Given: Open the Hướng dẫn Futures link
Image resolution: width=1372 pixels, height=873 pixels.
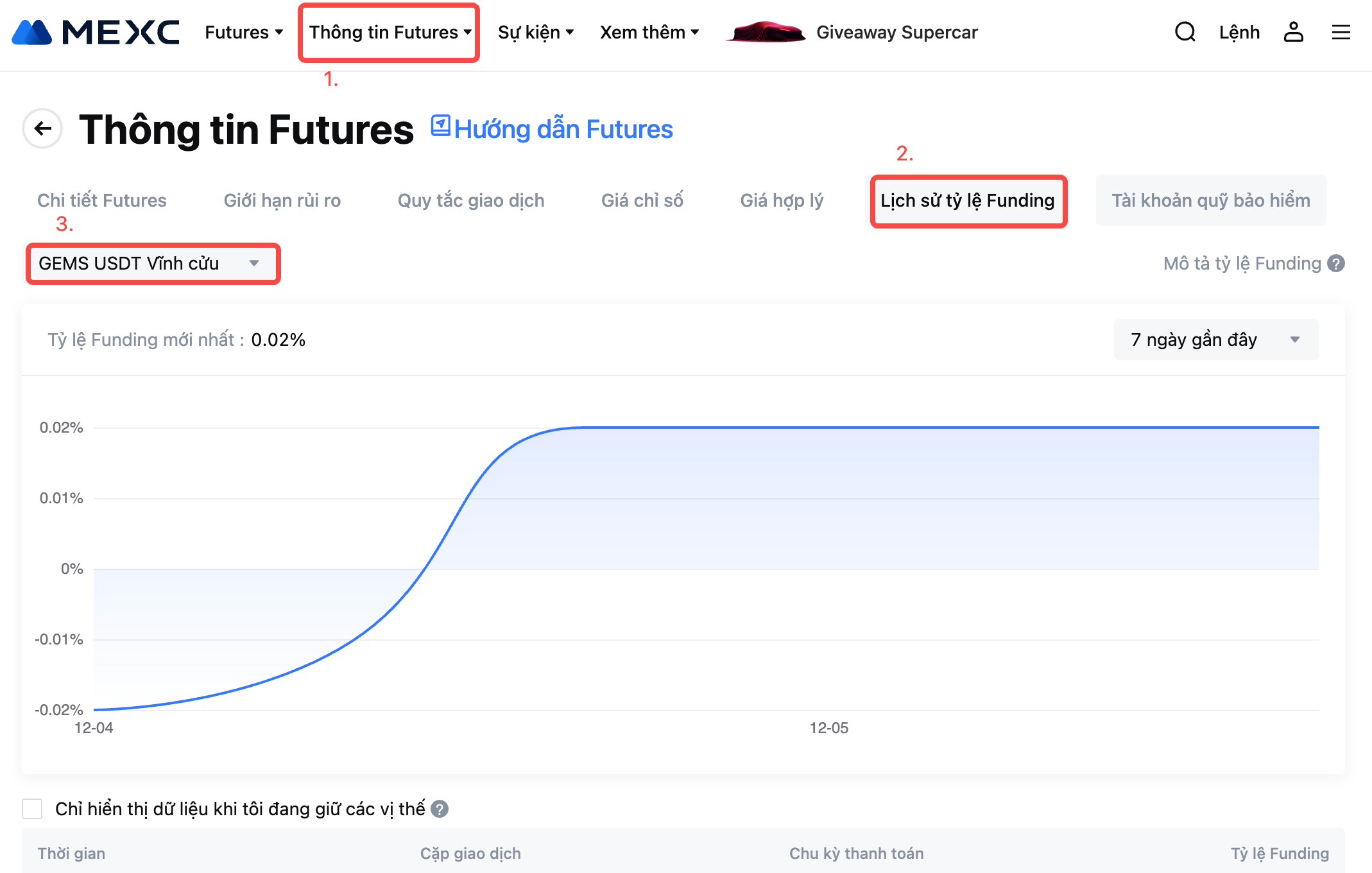Looking at the screenshot, I should pyautogui.click(x=563, y=130).
